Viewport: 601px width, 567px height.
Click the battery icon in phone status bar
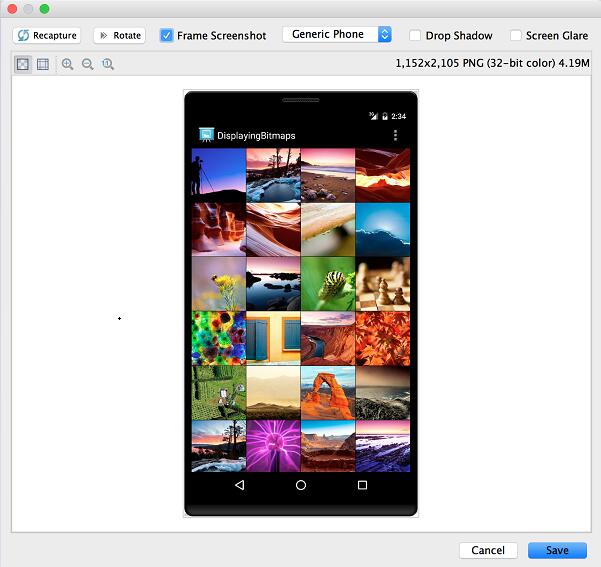click(385, 116)
